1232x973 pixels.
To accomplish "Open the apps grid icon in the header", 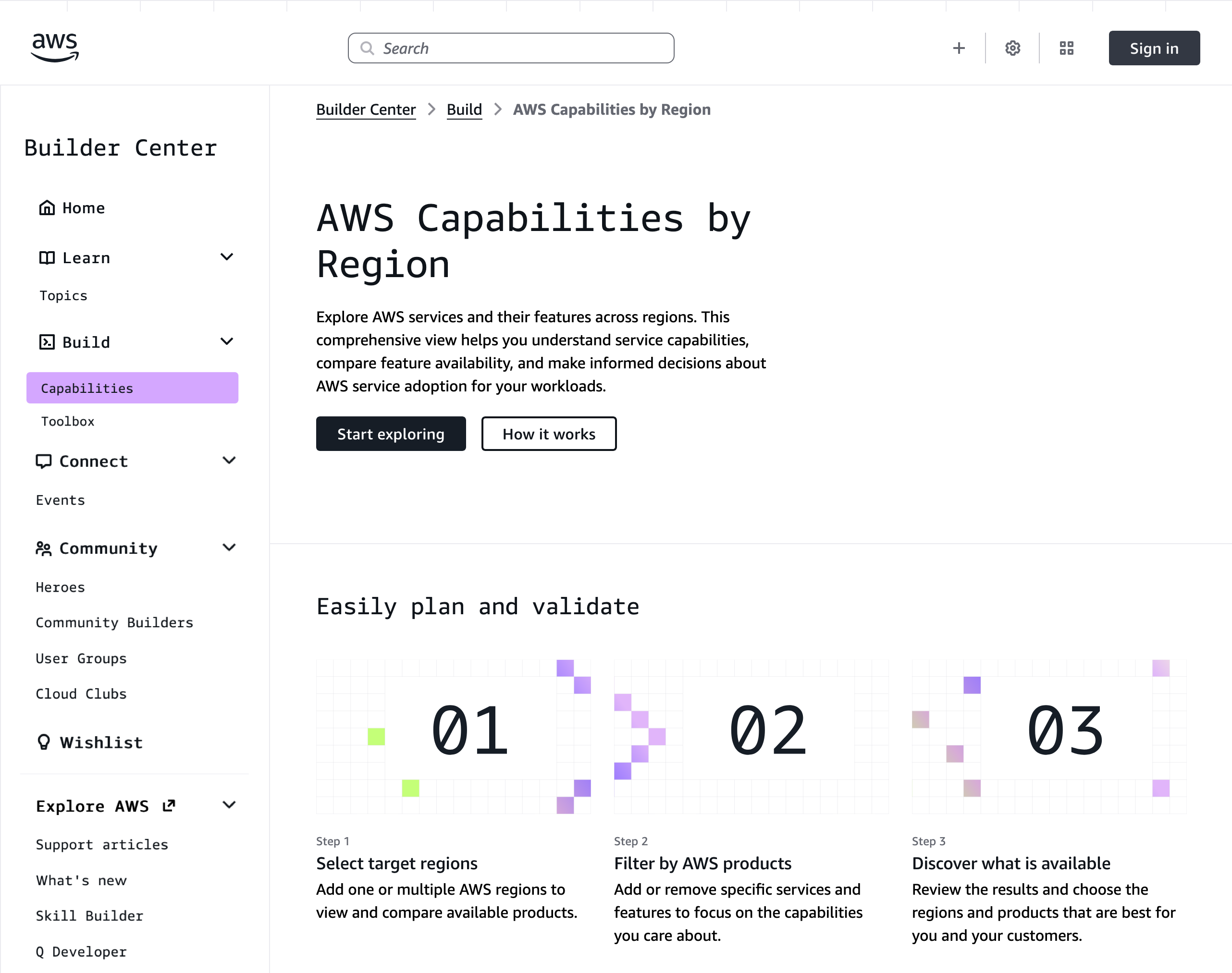I will point(1066,48).
